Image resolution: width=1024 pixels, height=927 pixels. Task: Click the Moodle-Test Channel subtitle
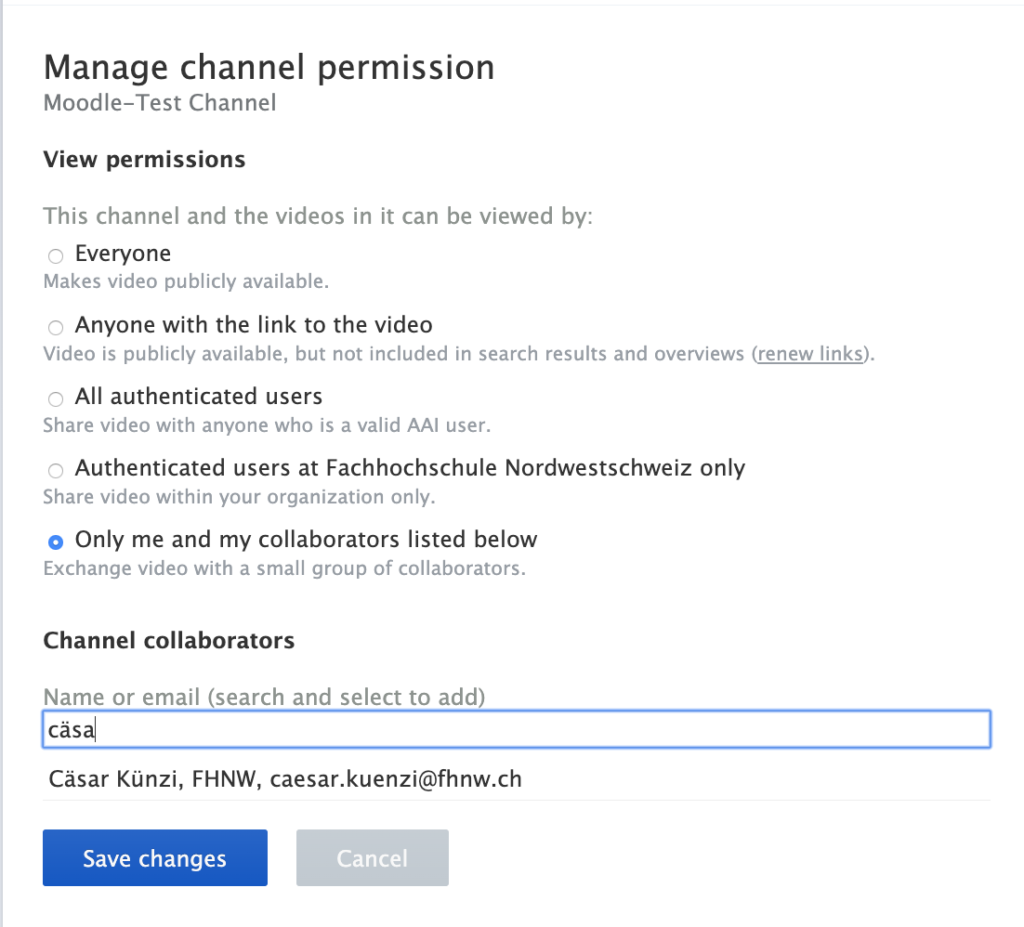pos(160,103)
